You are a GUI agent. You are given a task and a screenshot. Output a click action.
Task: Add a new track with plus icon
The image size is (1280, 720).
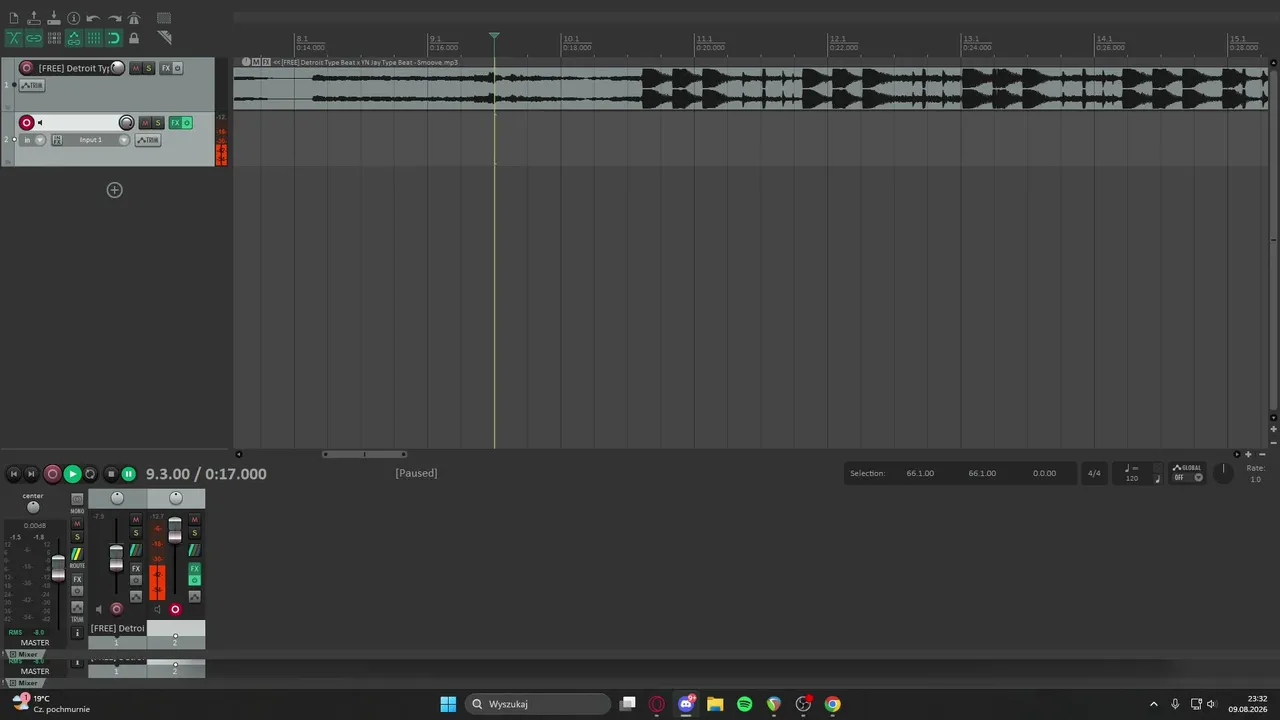coord(114,190)
